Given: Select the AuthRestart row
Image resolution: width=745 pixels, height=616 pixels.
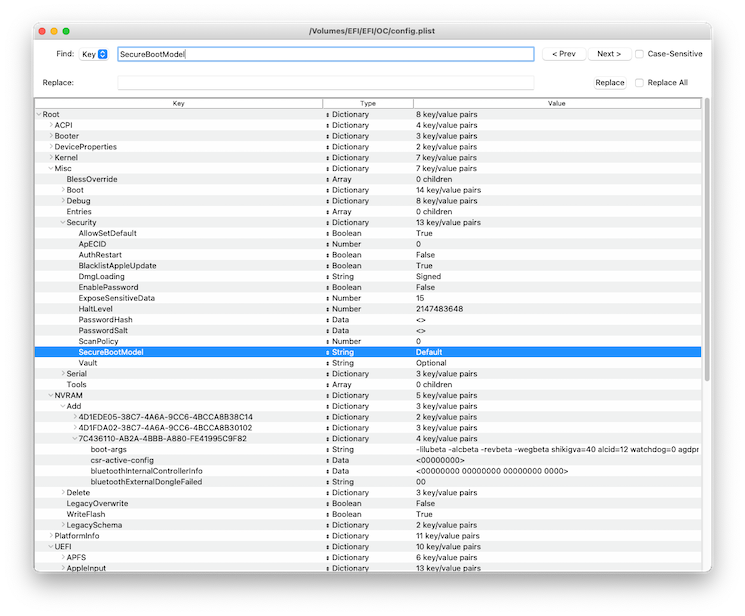Looking at the screenshot, I should pos(368,255).
